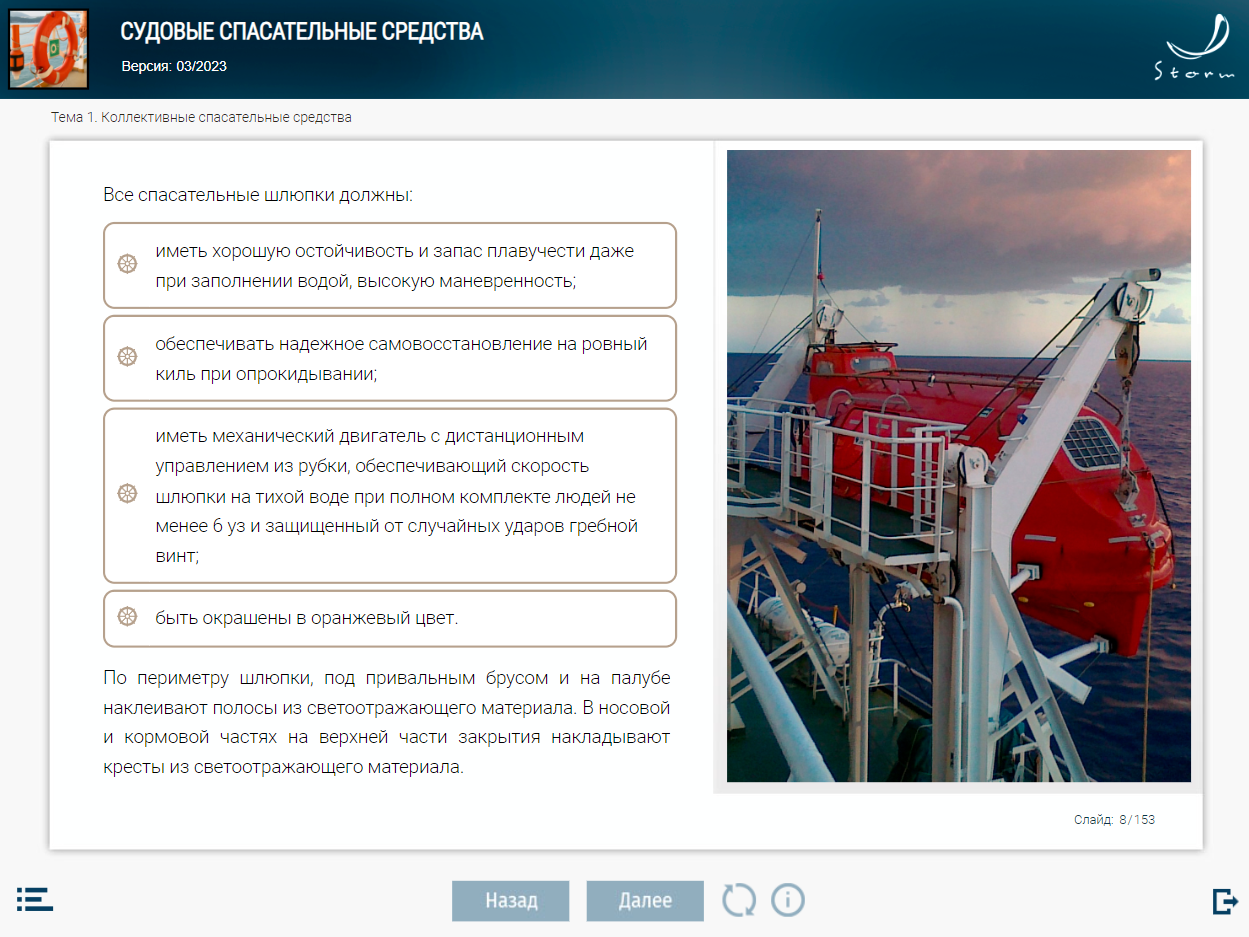Select the card about механический двигатель
The image size is (1249, 937).
point(390,495)
